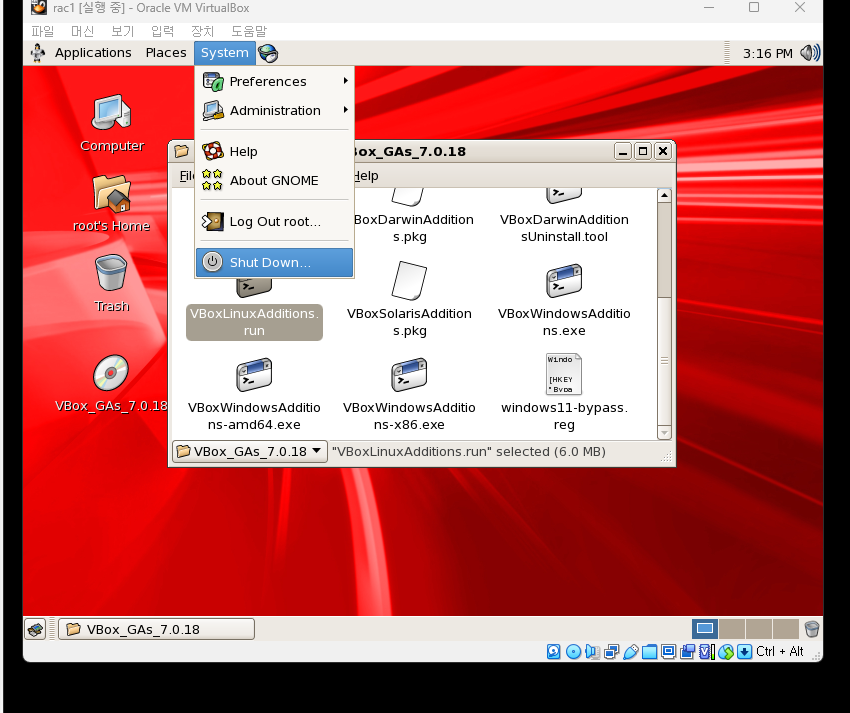Click VirtualBox hard disk status icon

click(553, 651)
